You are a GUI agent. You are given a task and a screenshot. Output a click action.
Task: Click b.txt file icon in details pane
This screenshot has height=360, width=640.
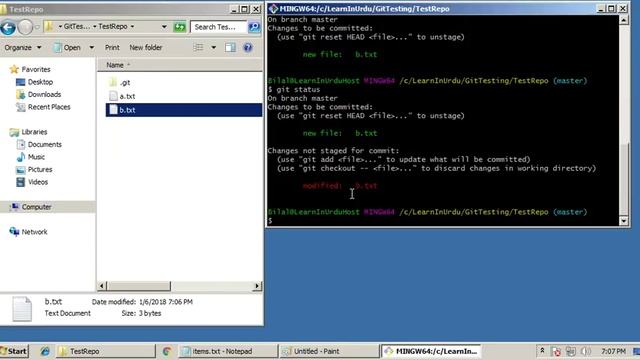pyautogui.click(x=22, y=309)
